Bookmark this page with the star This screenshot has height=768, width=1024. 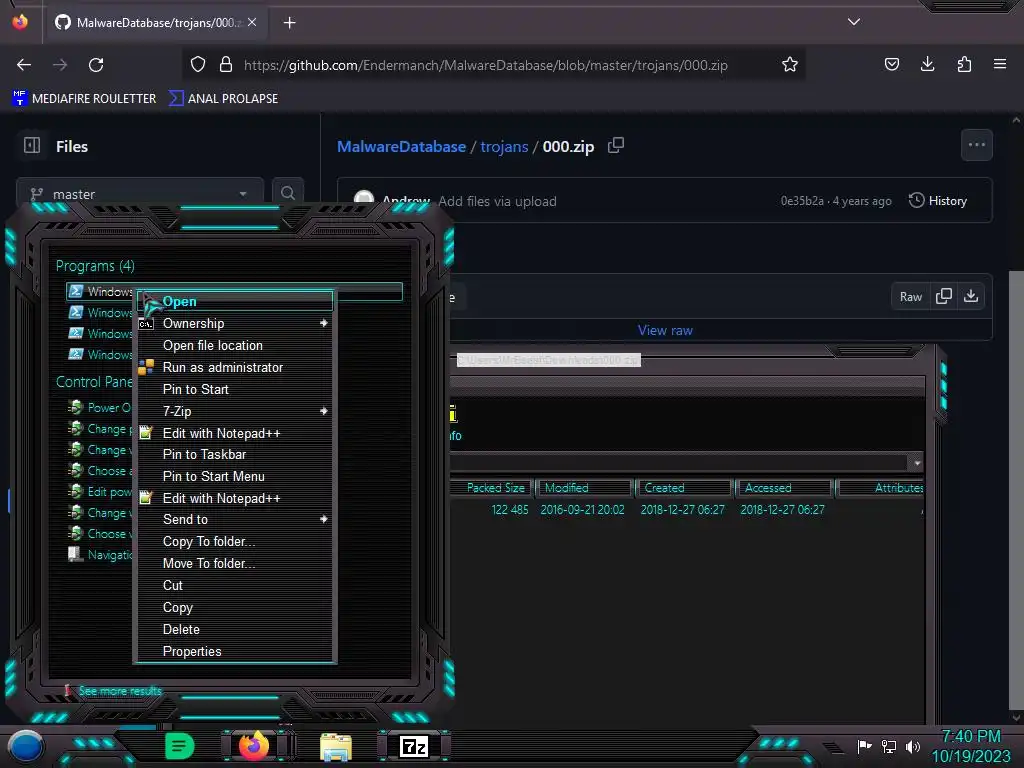click(x=790, y=65)
